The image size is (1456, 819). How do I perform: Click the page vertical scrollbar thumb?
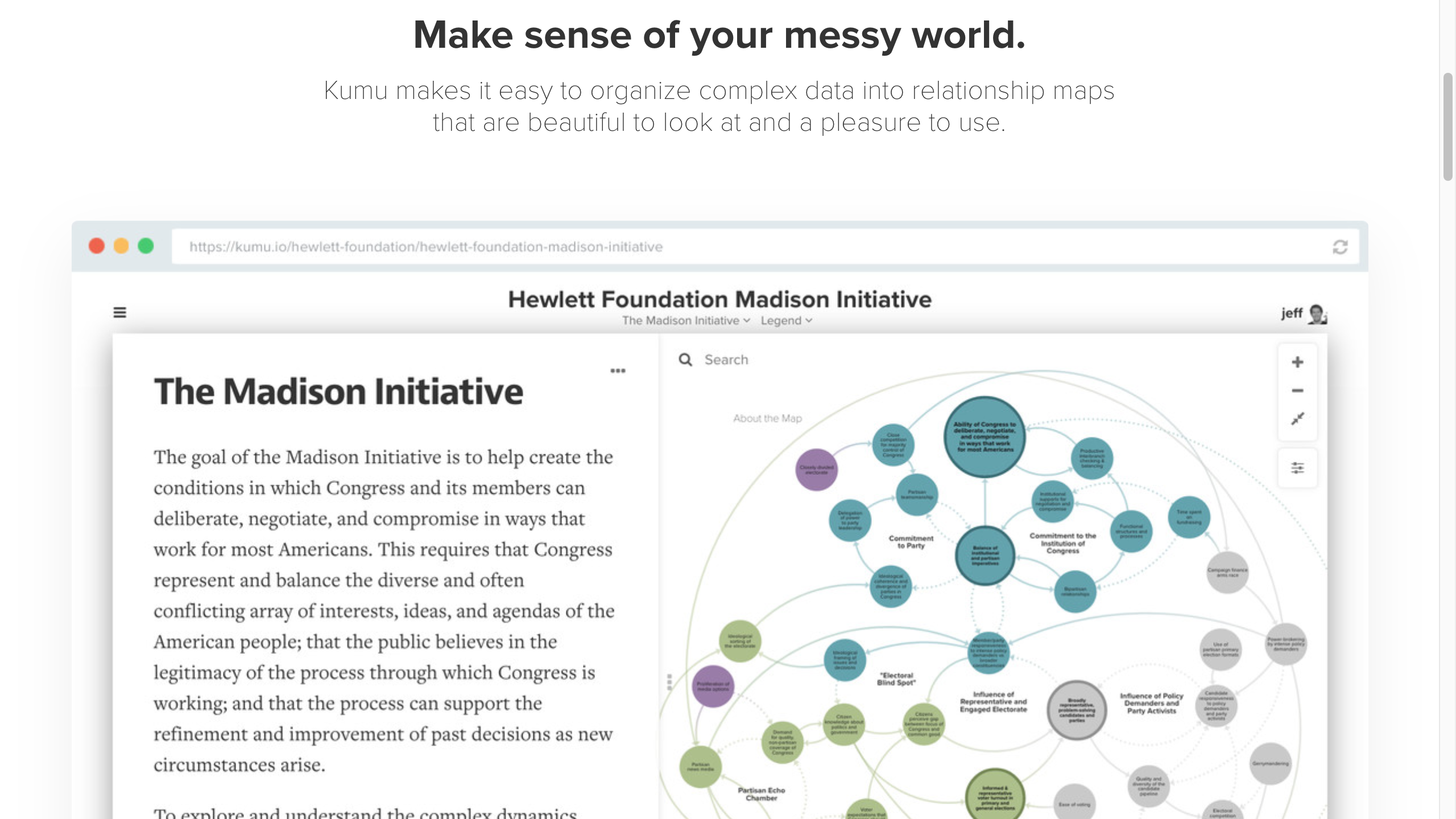1448,126
